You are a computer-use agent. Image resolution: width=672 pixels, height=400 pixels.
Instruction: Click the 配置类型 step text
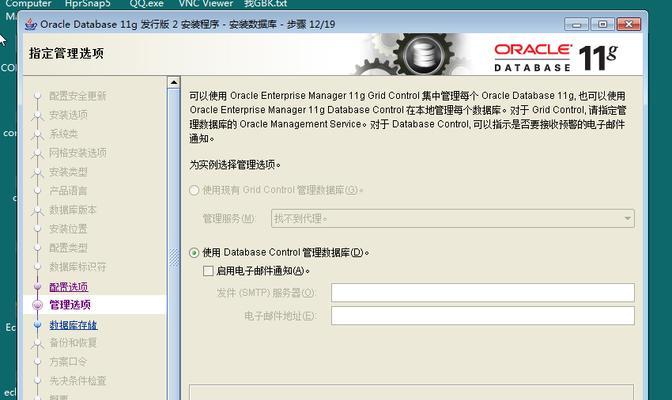pos(69,248)
